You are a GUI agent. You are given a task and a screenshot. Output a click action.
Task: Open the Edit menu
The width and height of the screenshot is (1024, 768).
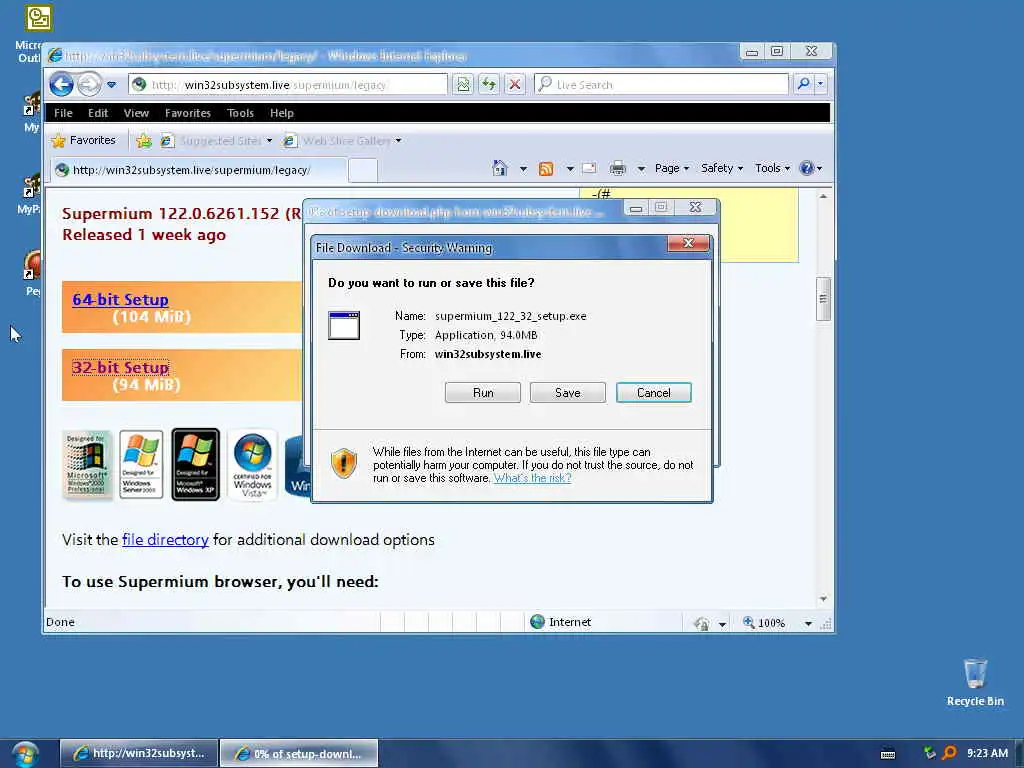pos(98,113)
